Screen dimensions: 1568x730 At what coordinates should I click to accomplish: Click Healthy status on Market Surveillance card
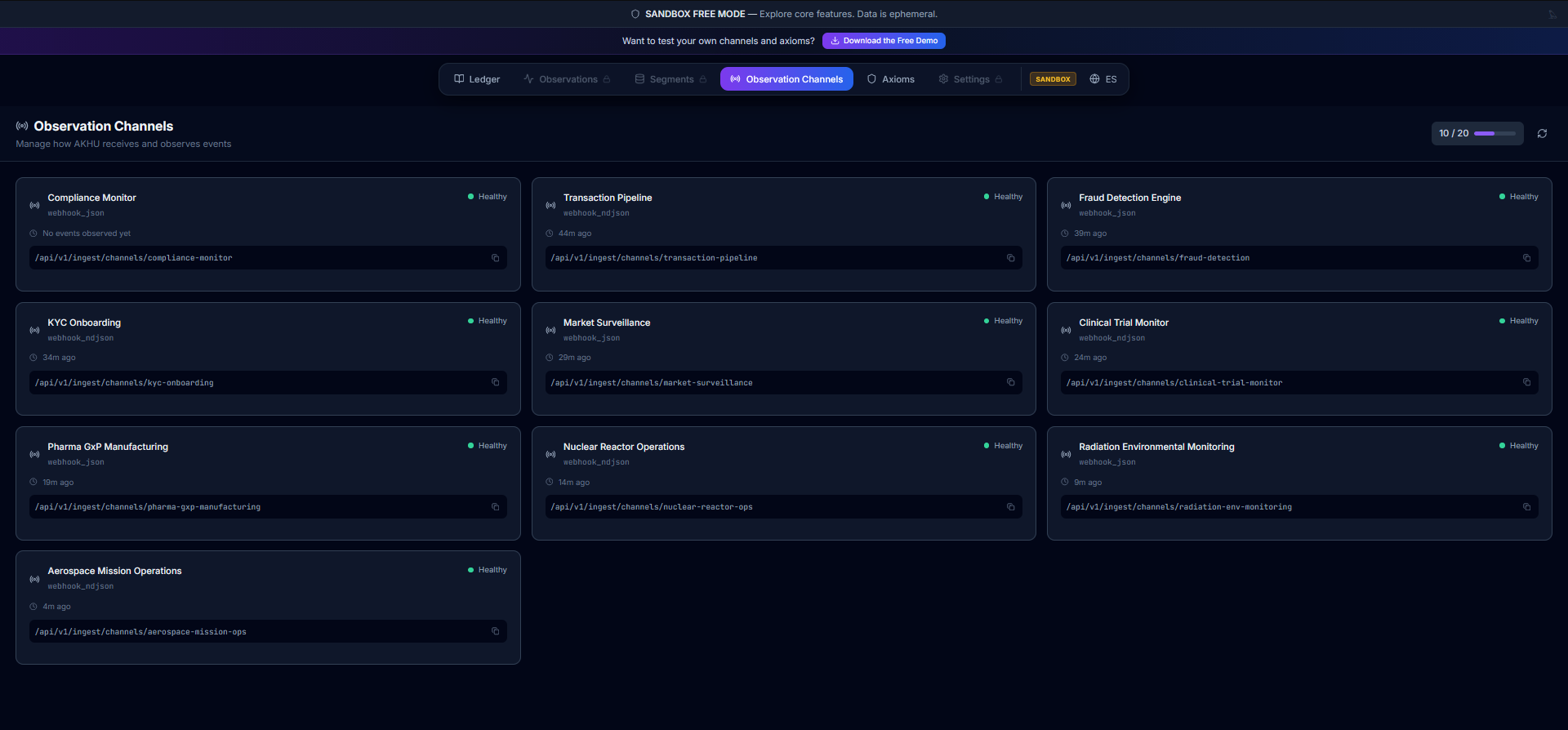click(1003, 321)
